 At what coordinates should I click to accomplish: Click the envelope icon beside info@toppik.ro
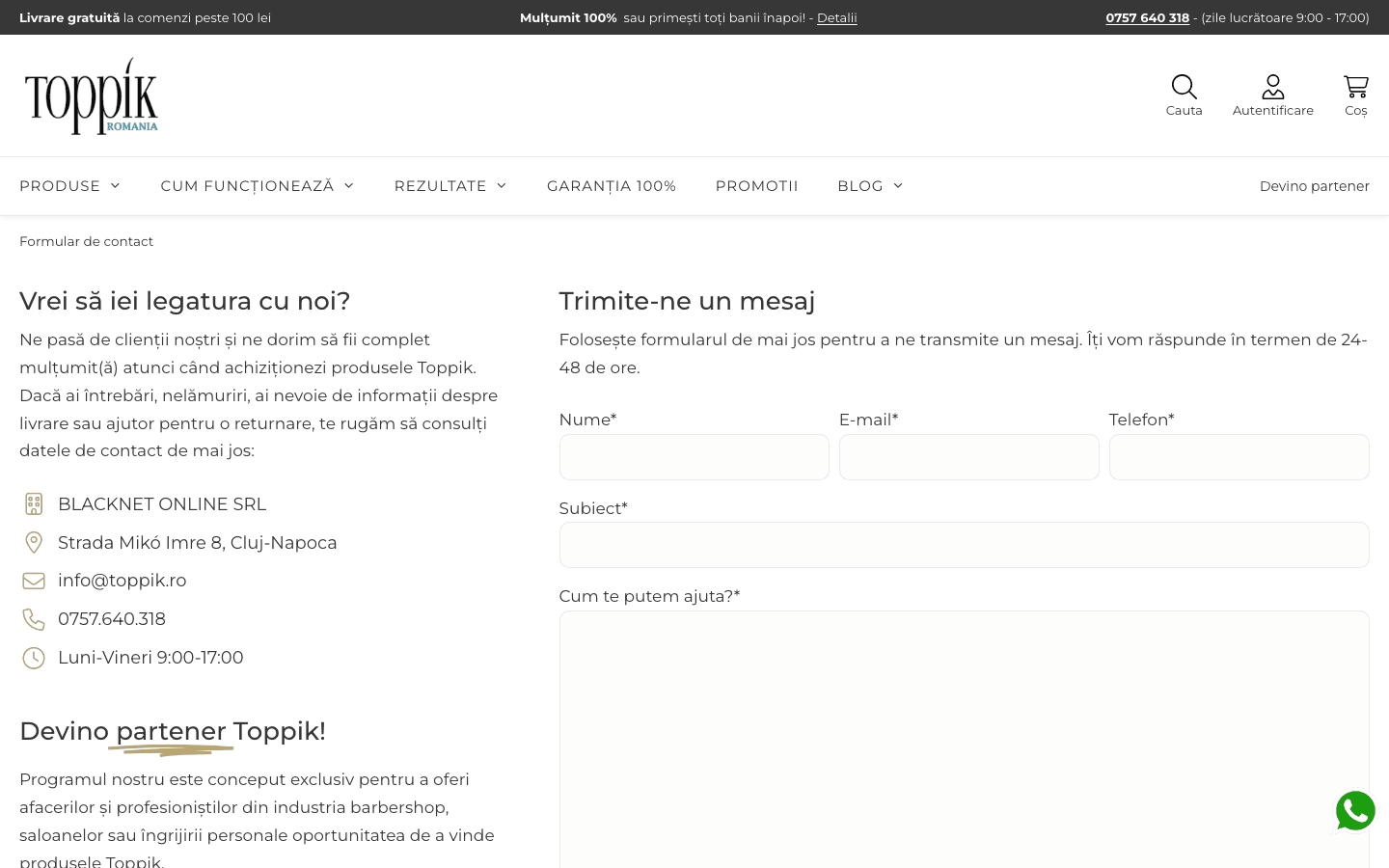[x=34, y=581]
